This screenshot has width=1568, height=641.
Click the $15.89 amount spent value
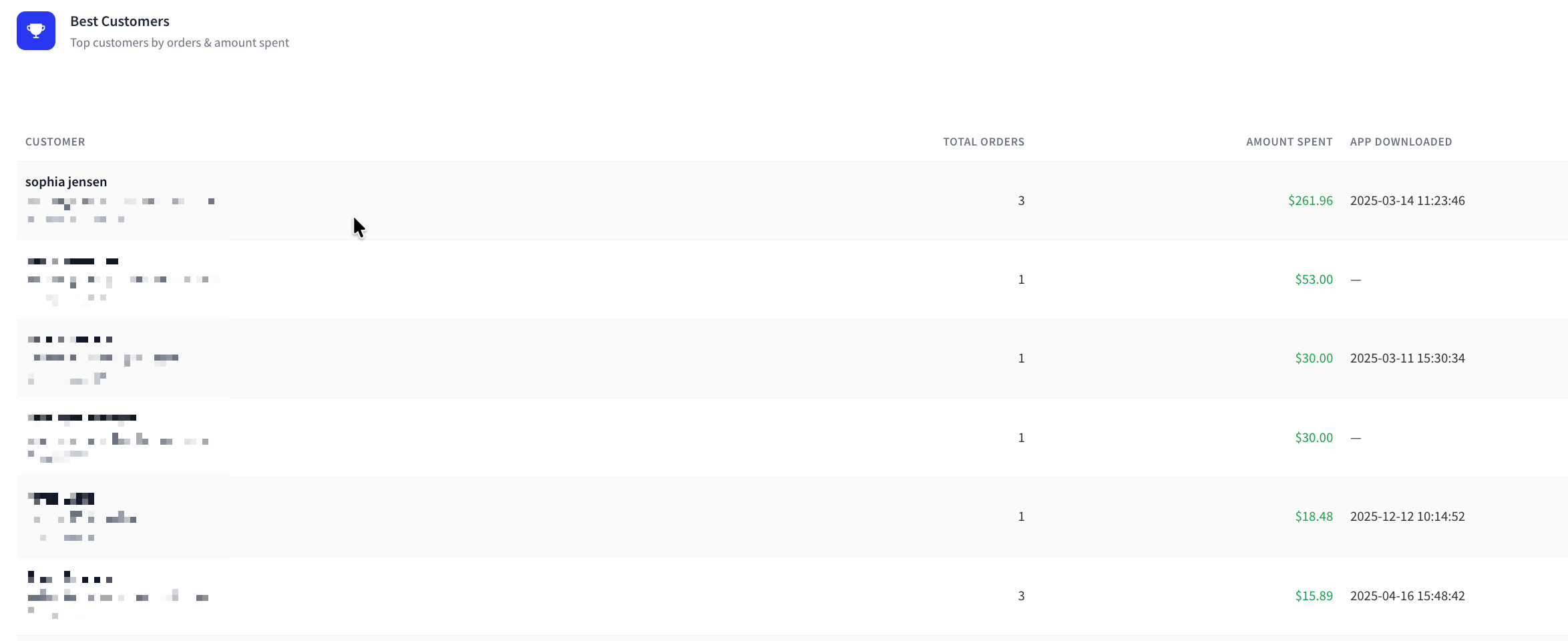pos(1314,596)
